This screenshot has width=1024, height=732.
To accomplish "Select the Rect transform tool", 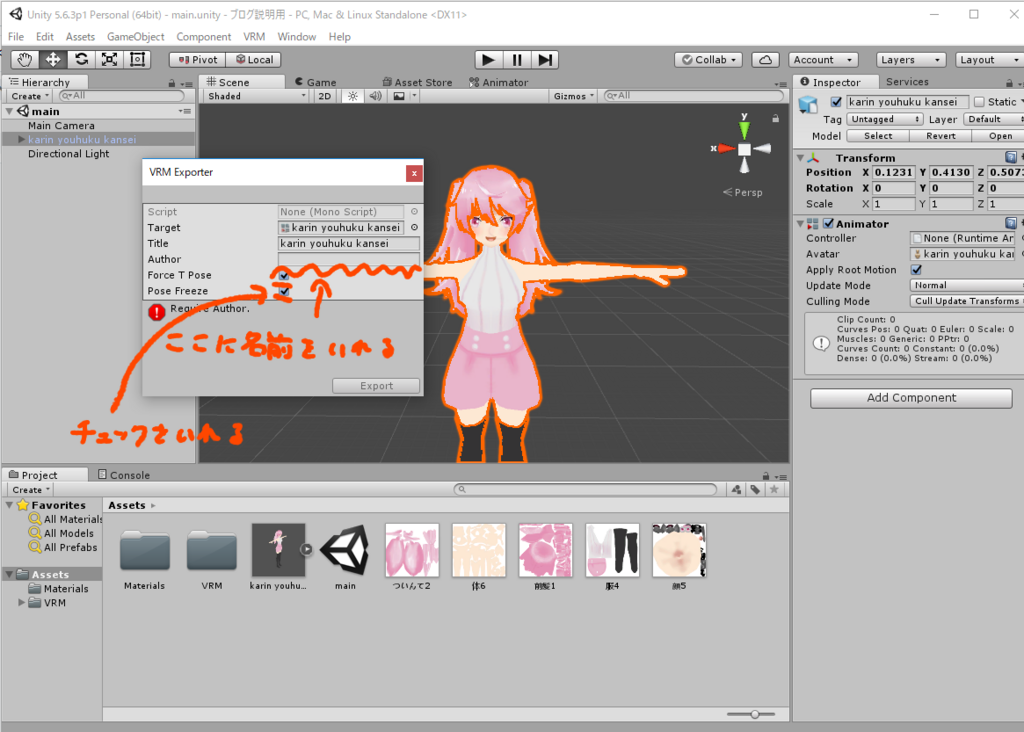I will tap(137, 59).
